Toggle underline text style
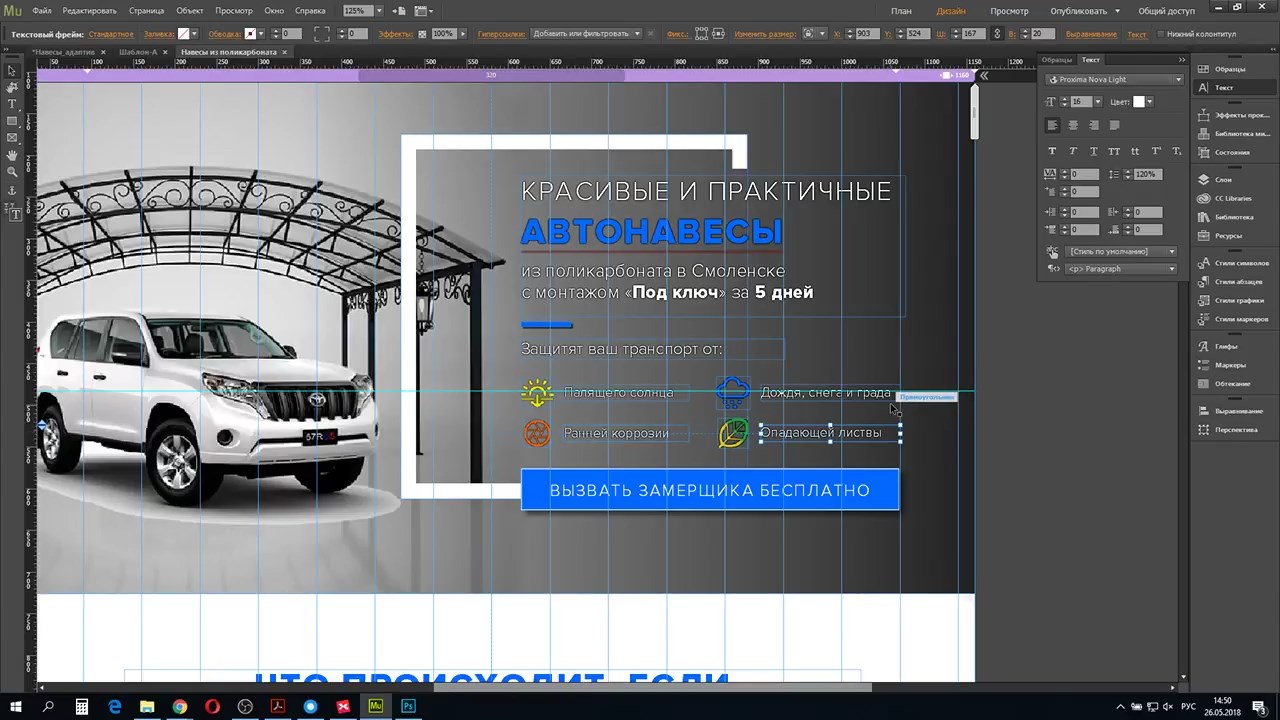The image size is (1280, 720). click(x=1093, y=151)
